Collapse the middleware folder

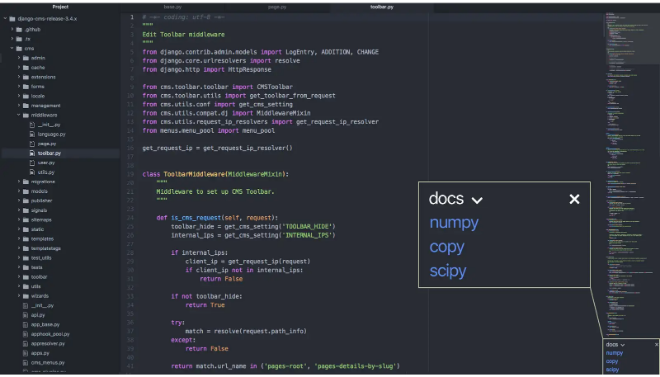click(19, 115)
